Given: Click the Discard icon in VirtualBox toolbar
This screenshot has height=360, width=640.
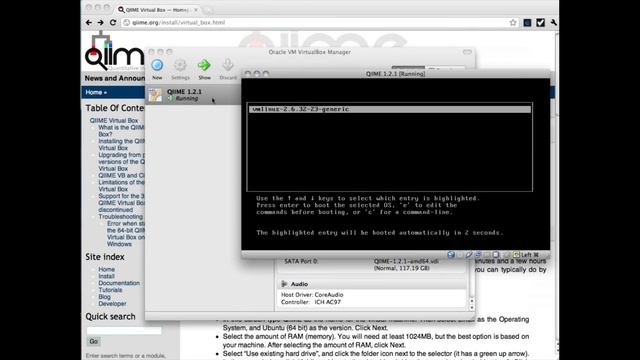Looking at the screenshot, I should point(228,65).
